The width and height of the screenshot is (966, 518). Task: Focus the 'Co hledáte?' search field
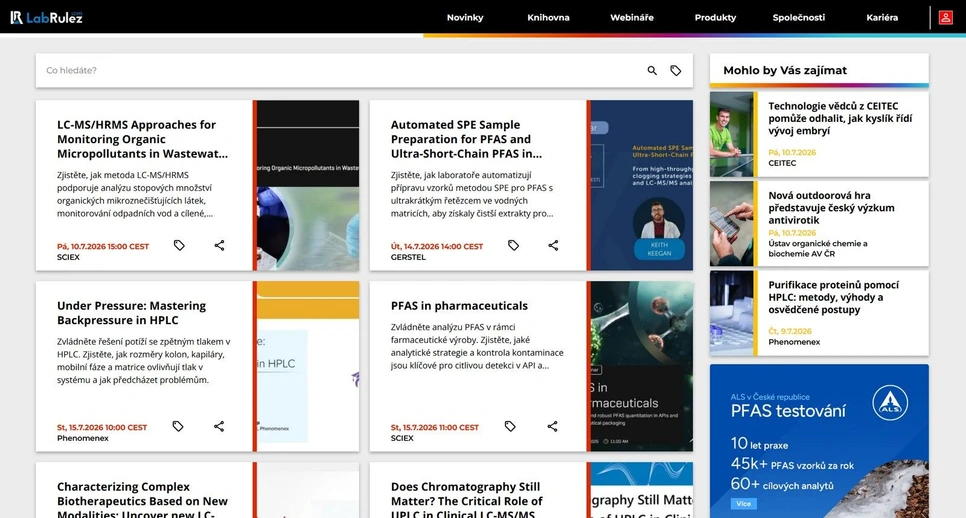click(339, 70)
